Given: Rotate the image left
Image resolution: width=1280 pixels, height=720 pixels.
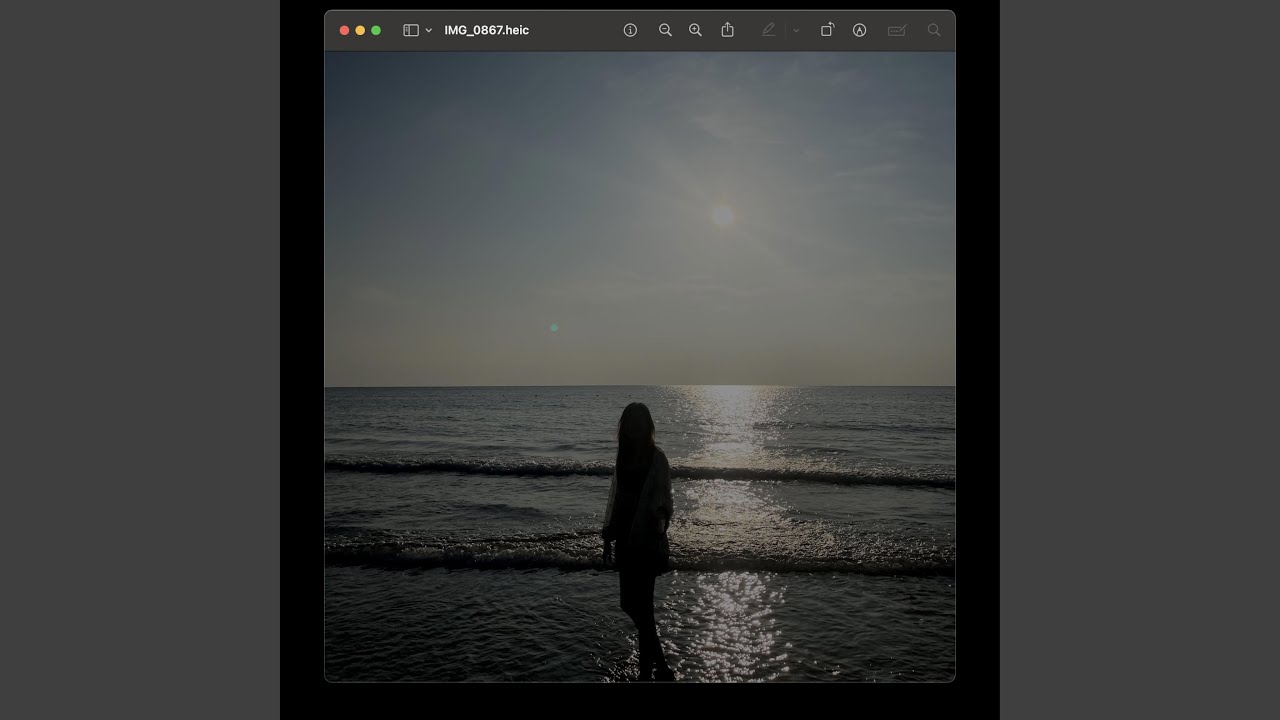Looking at the screenshot, I should (827, 30).
